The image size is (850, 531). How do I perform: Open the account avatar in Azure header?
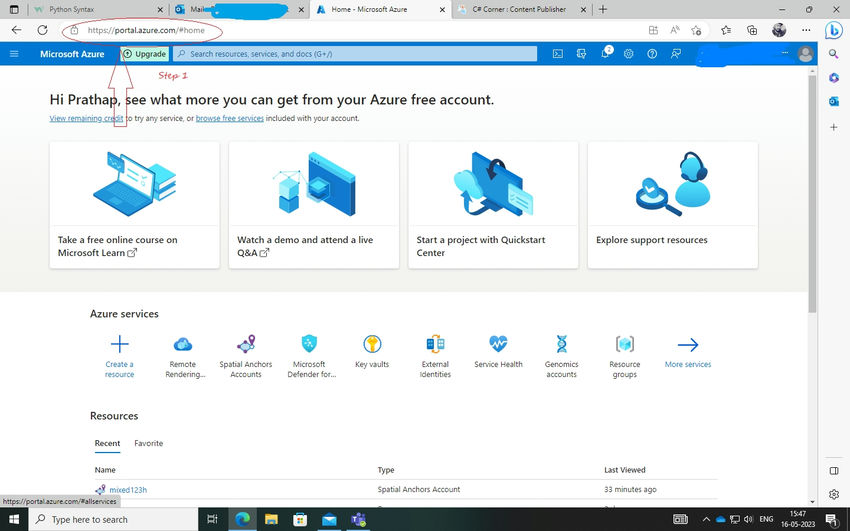tap(805, 54)
